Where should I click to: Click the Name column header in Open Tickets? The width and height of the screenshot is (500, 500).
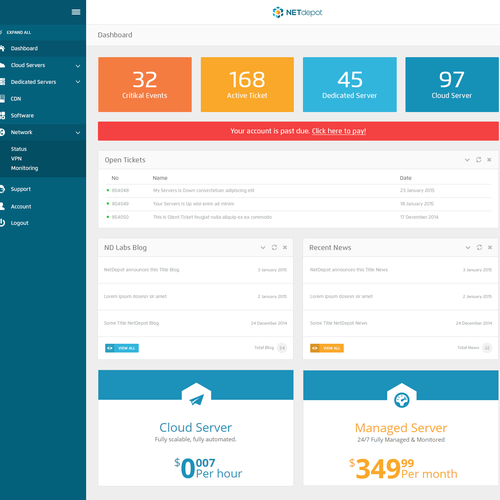tap(160, 178)
